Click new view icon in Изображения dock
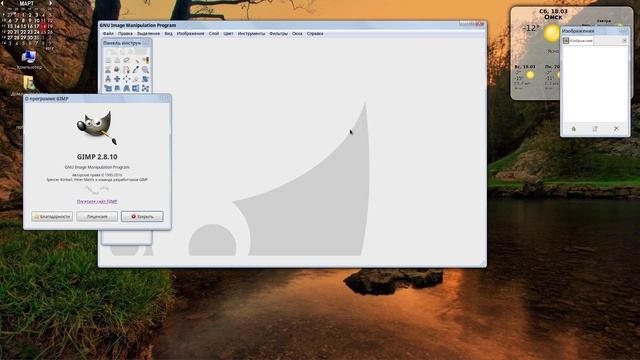Screen dimensions: 640x360 click(x=595, y=129)
